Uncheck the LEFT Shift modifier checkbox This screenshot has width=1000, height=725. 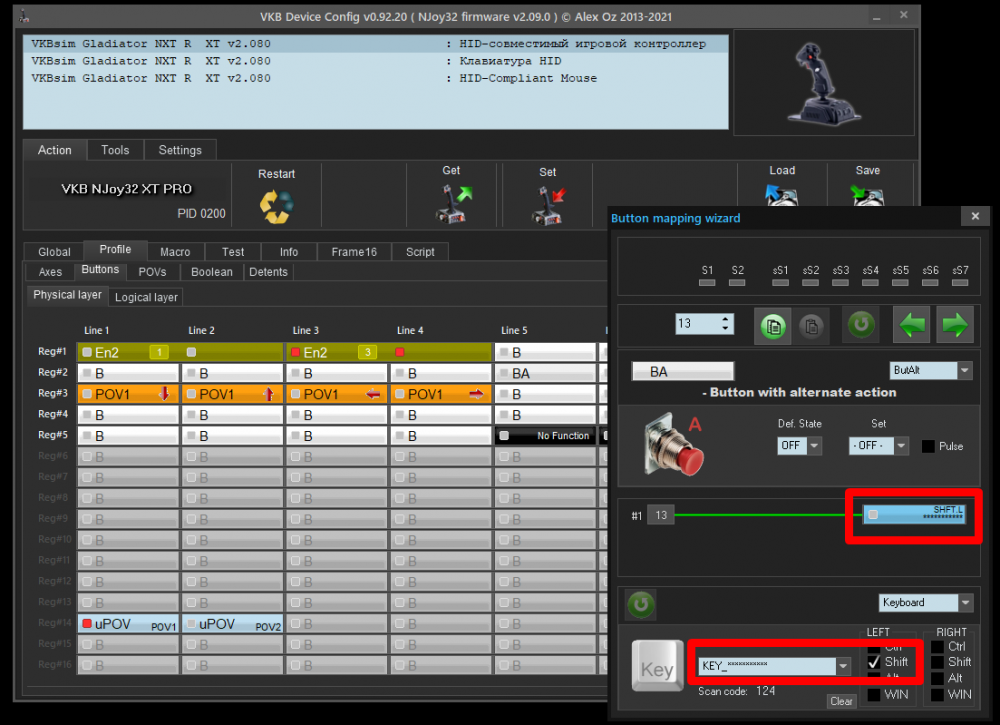pos(874,662)
